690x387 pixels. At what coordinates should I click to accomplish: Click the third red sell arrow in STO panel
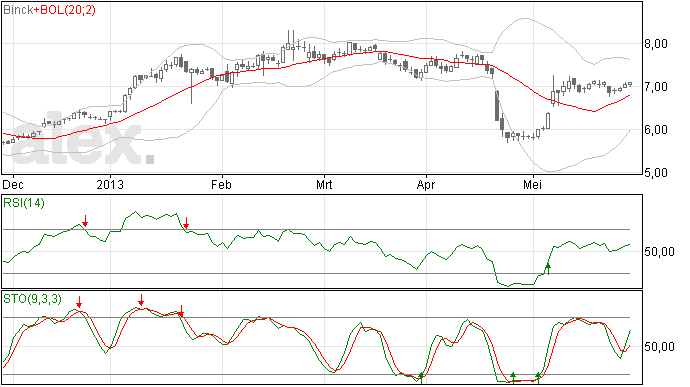tap(181, 311)
